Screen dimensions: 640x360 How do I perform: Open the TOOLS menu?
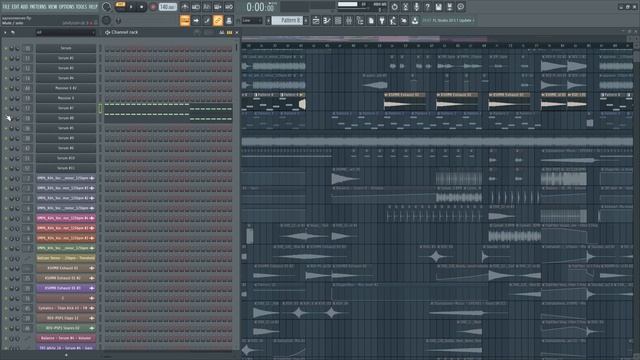[81, 7]
